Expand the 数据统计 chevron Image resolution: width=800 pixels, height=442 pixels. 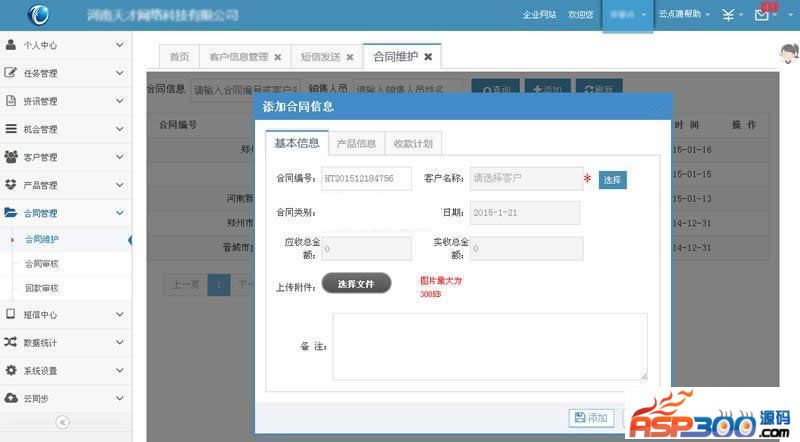[x=119, y=342]
